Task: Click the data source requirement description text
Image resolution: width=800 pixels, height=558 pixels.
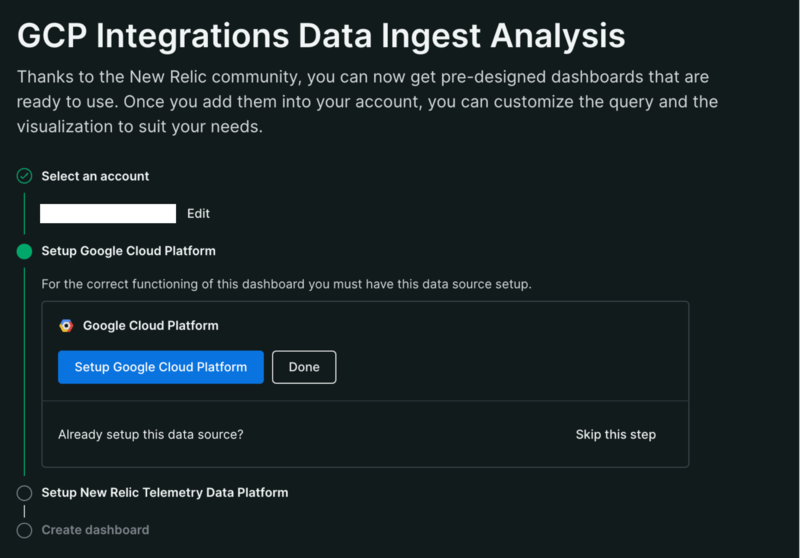Action: coord(286,284)
